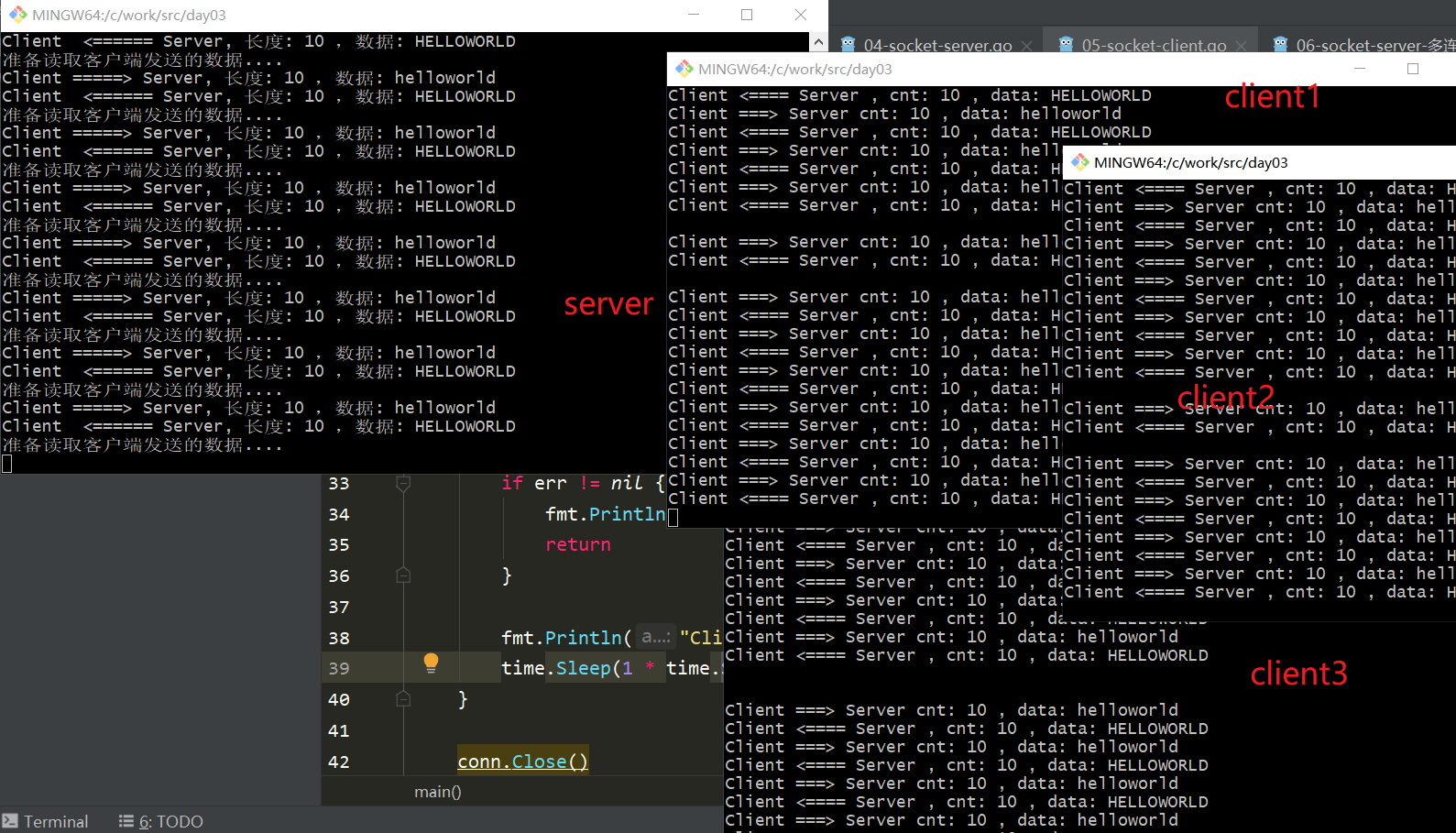Screen dimensions: 1456x833
Task: Close the 04-socket-server.go tab
Action: (x=1027, y=46)
